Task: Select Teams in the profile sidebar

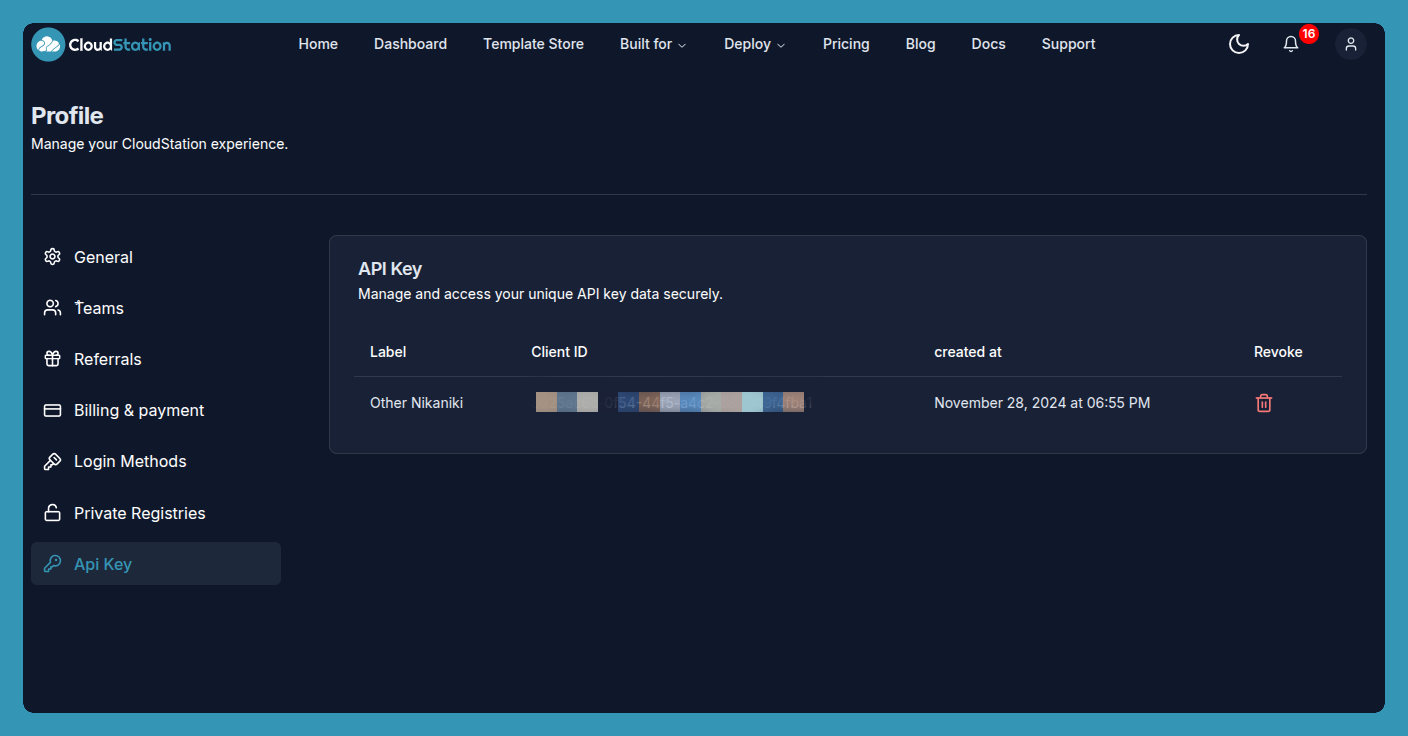Action: (x=156, y=308)
